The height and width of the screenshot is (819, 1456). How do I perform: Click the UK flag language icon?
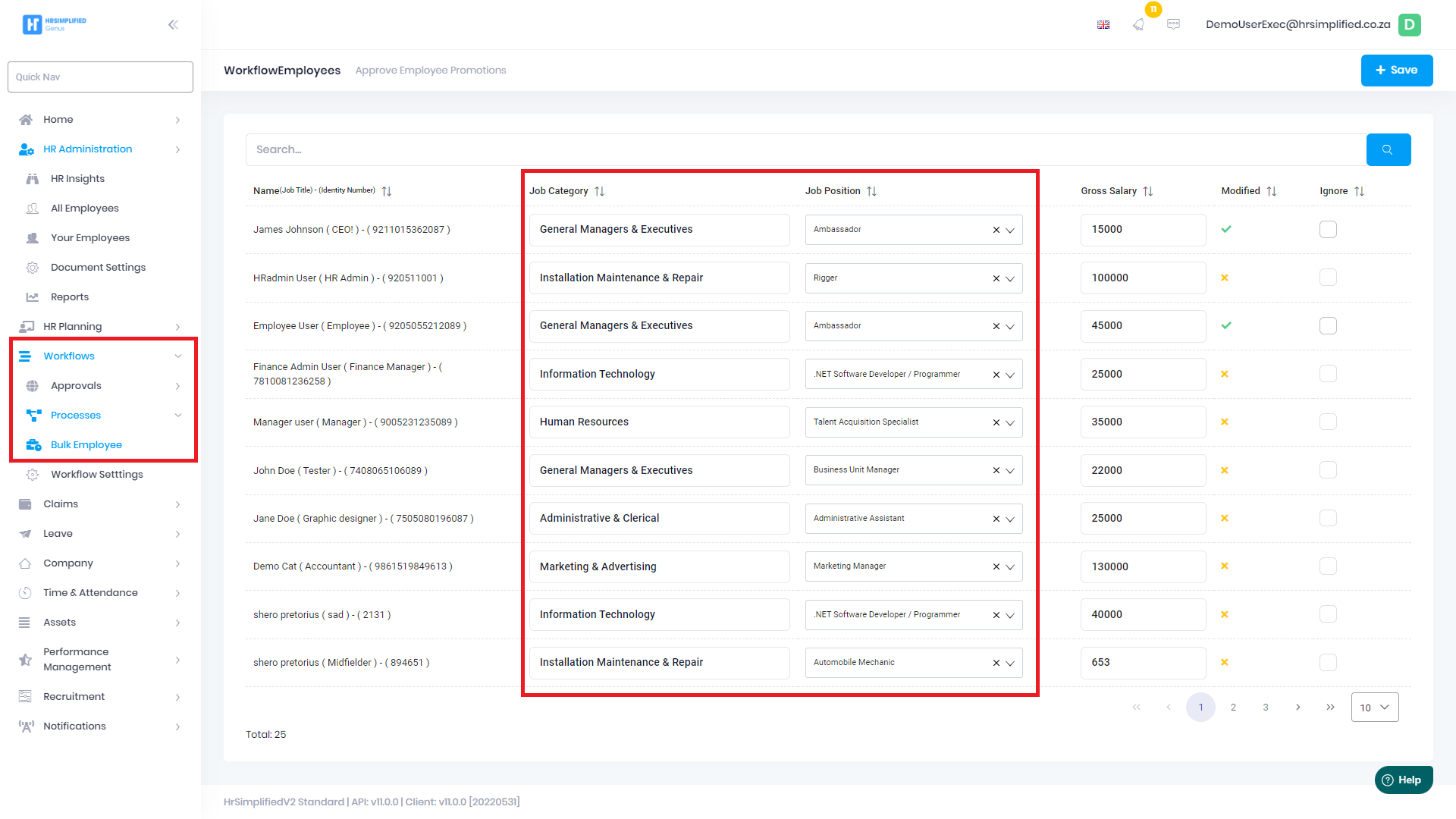click(1103, 24)
